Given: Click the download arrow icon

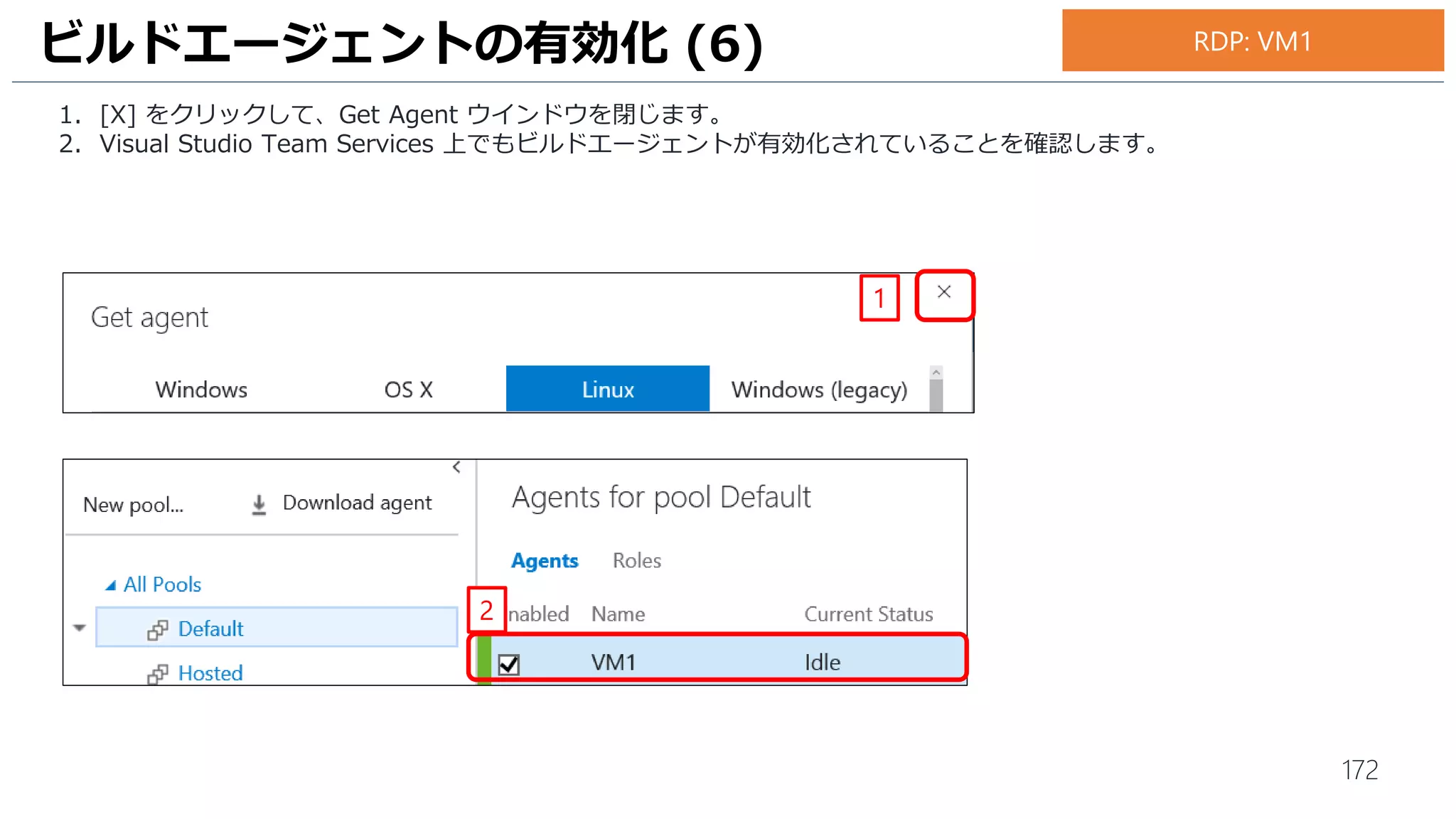Looking at the screenshot, I should coord(259,504).
